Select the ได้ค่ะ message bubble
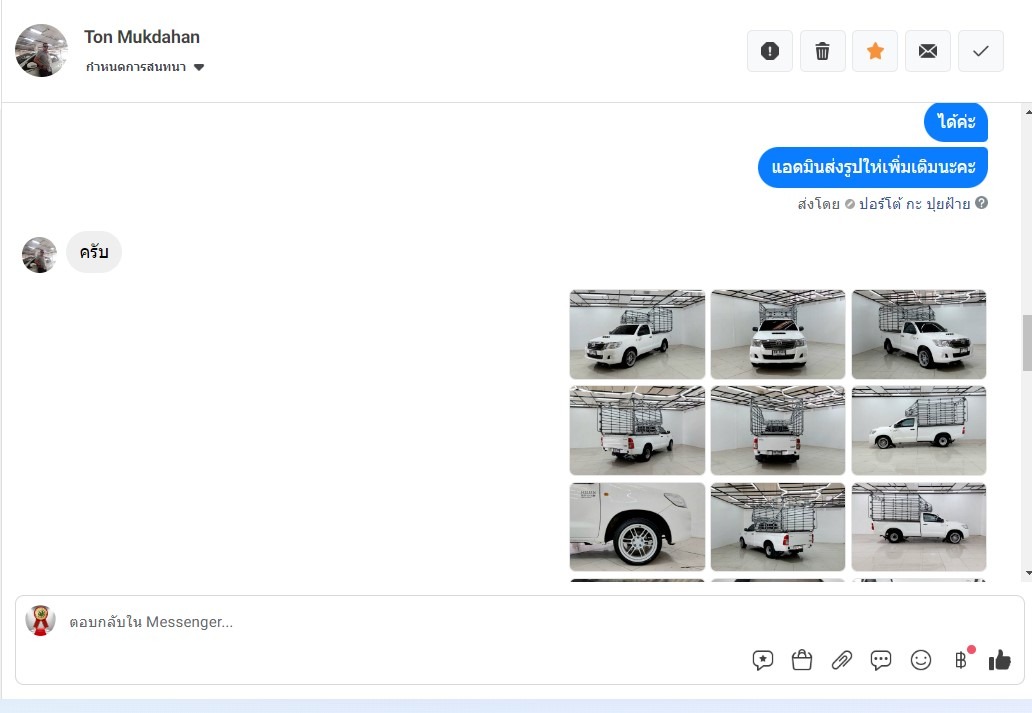 point(956,122)
